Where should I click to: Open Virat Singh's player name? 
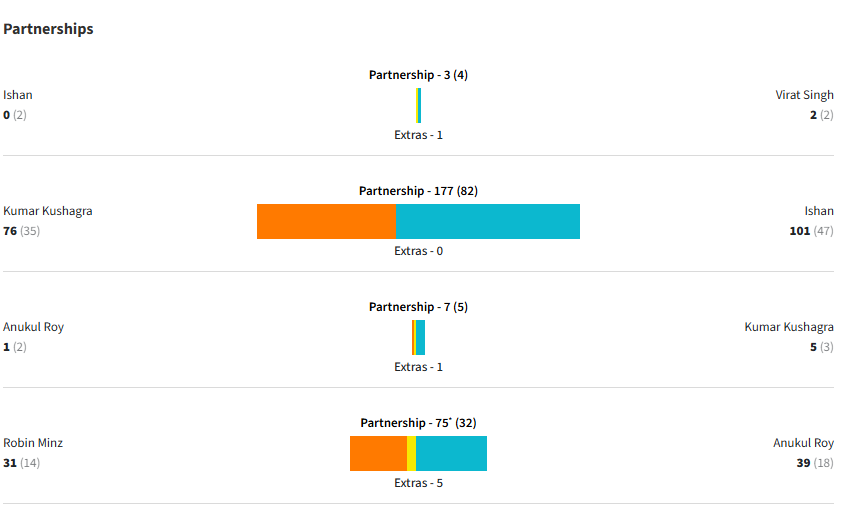pyautogui.click(x=804, y=95)
